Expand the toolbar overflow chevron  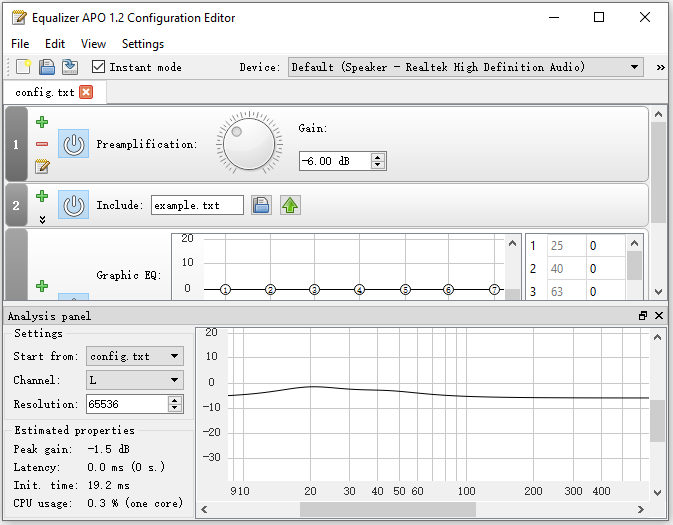point(661,67)
